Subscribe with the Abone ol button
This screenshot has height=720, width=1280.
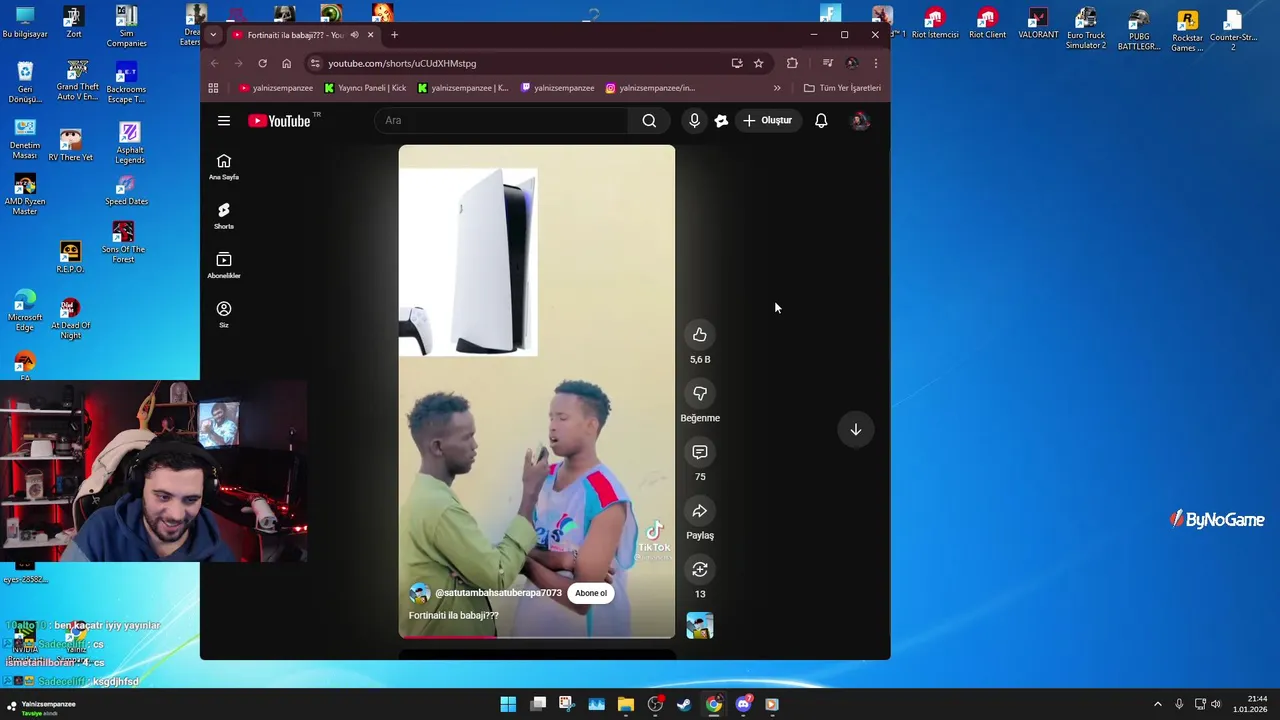(x=591, y=593)
